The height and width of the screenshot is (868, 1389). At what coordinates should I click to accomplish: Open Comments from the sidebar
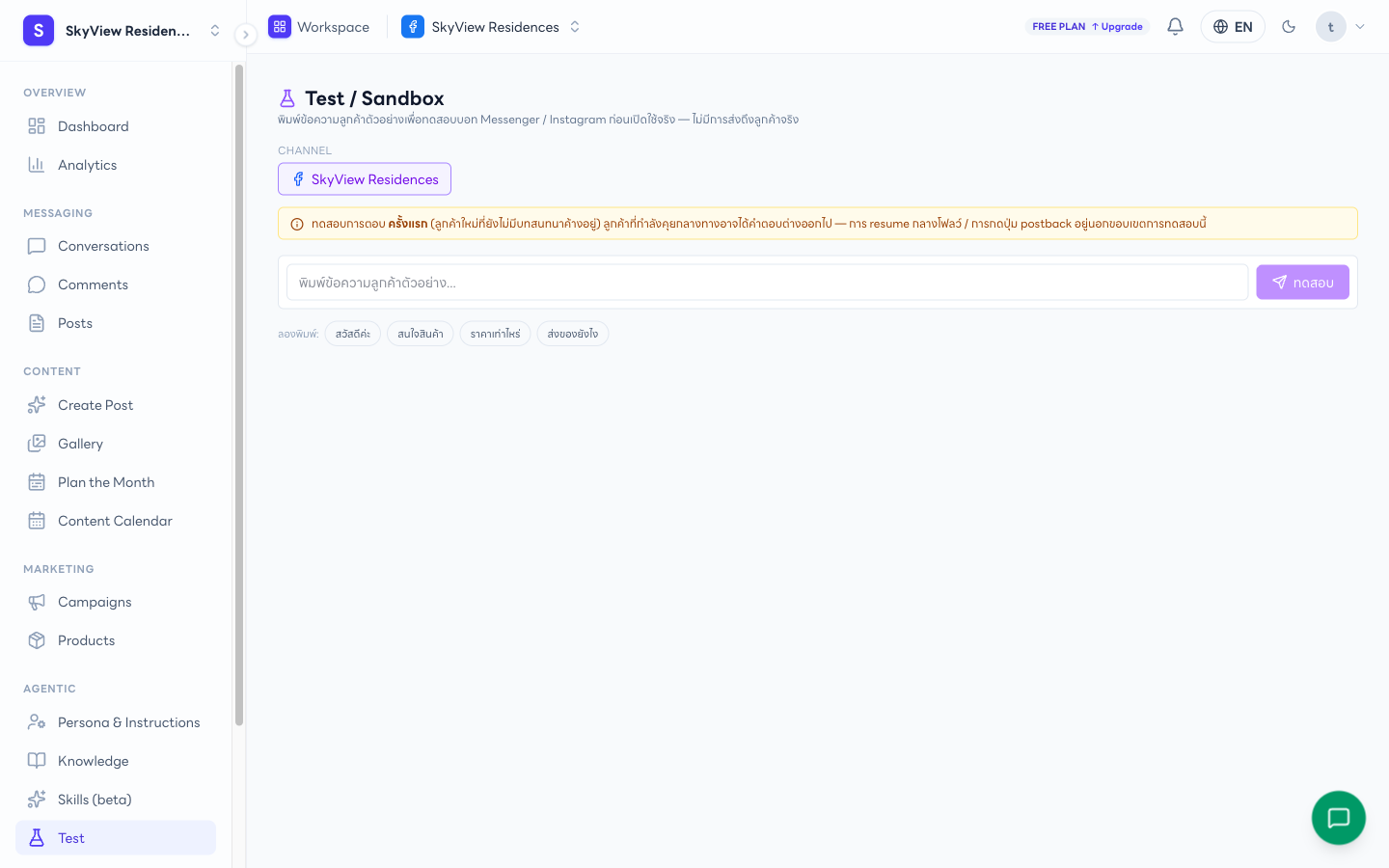[116, 285]
